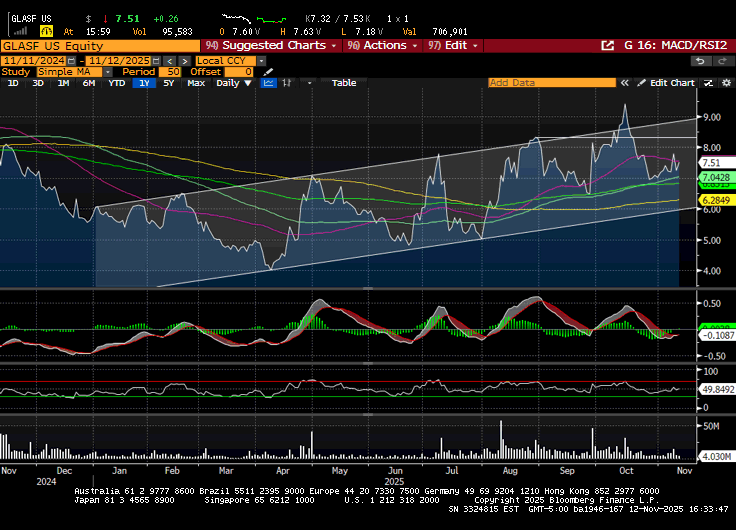This screenshot has width=736, height=530.
Task: Click the 7.51 last price label on axis
Action: (716, 163)
